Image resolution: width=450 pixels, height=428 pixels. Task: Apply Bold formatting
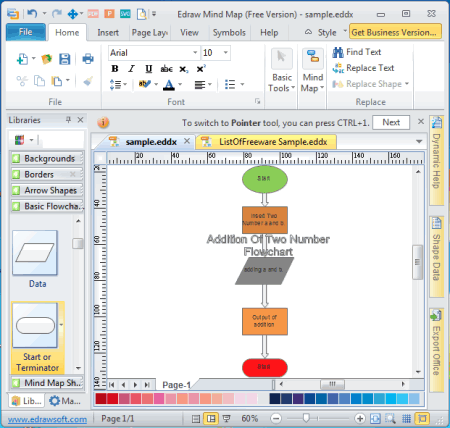click(115, 69)
